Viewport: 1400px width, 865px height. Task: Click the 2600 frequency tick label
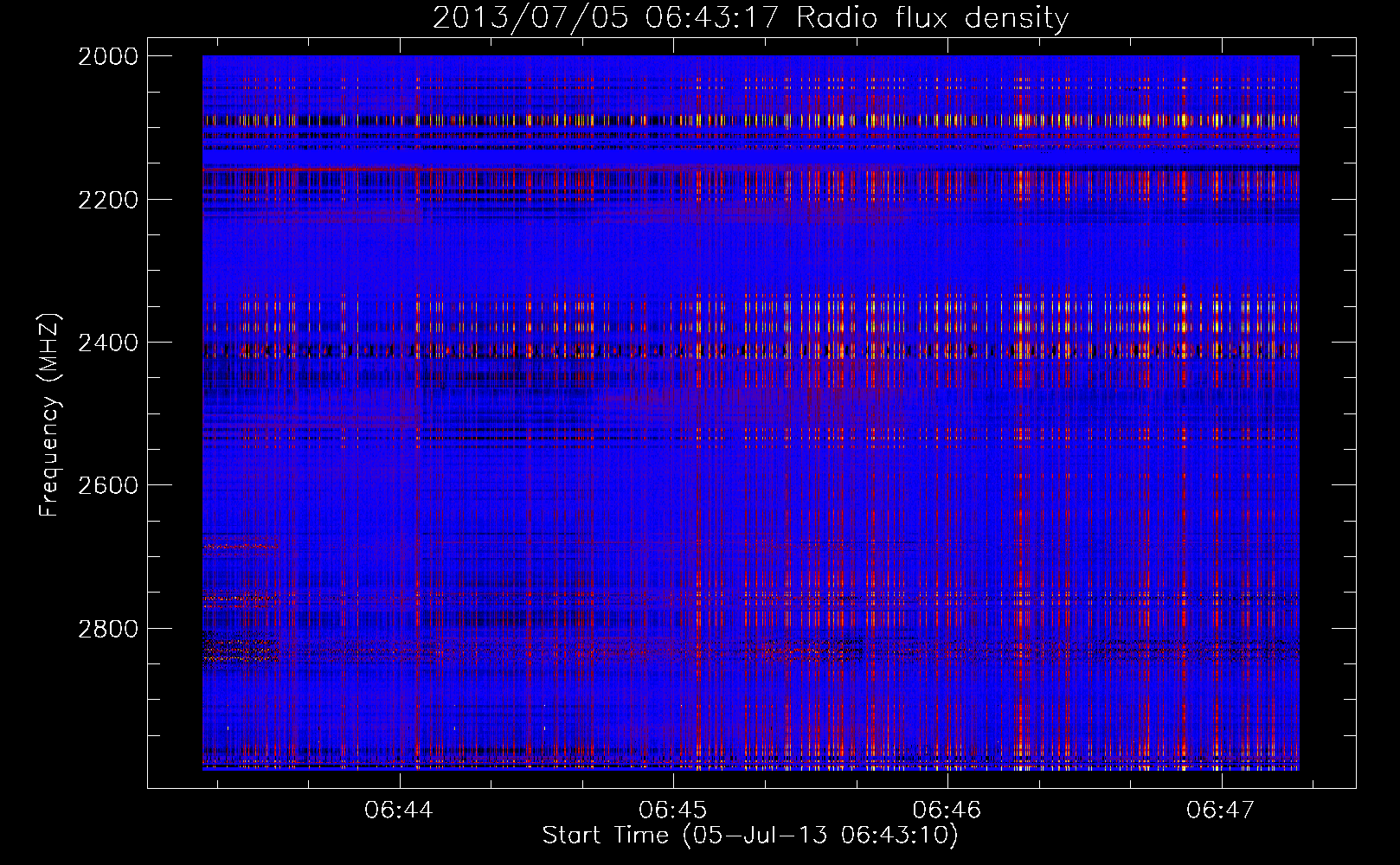108,485
